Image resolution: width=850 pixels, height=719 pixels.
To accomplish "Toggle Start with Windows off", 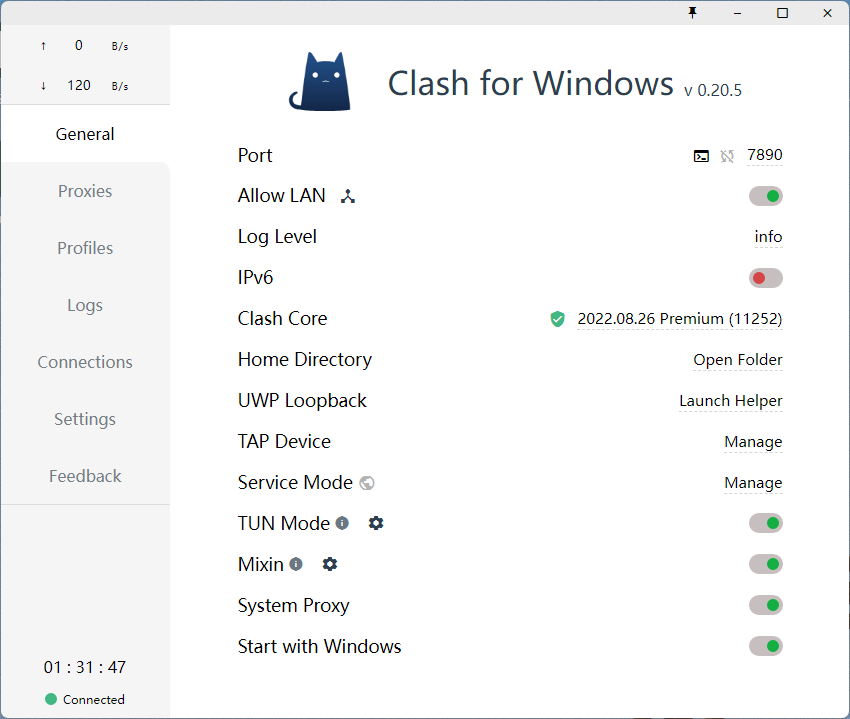I will (x=766, y=646).
